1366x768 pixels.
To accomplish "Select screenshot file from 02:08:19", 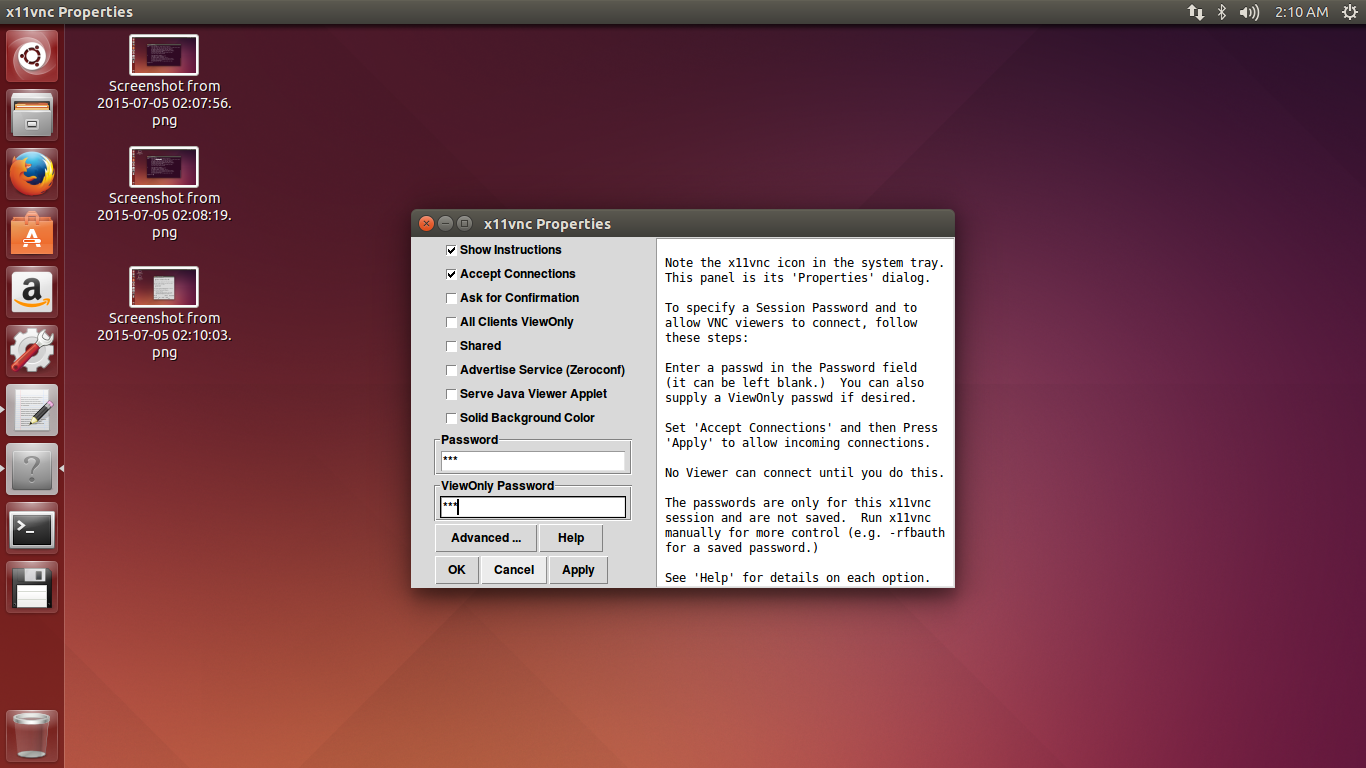I will 164,193.
